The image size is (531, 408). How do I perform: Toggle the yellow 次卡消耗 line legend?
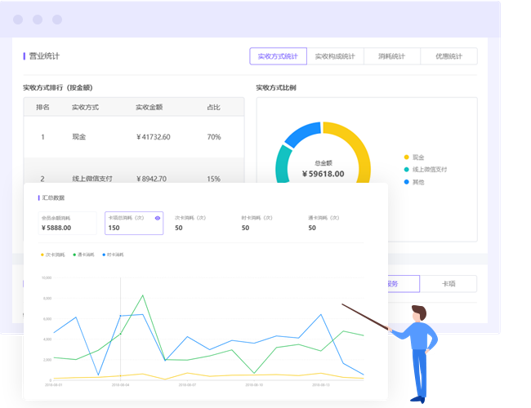tap(53, 255)
